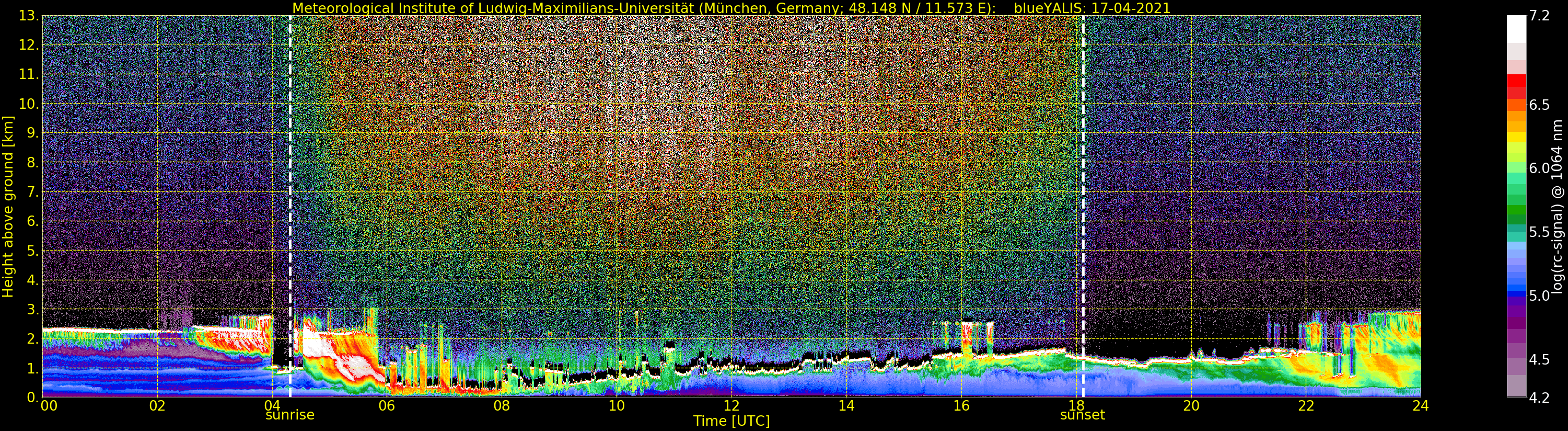Screen dimensions: 1568x431
Task: Click the '7.2' colorbar value
Action: [x=1539, y=15]
